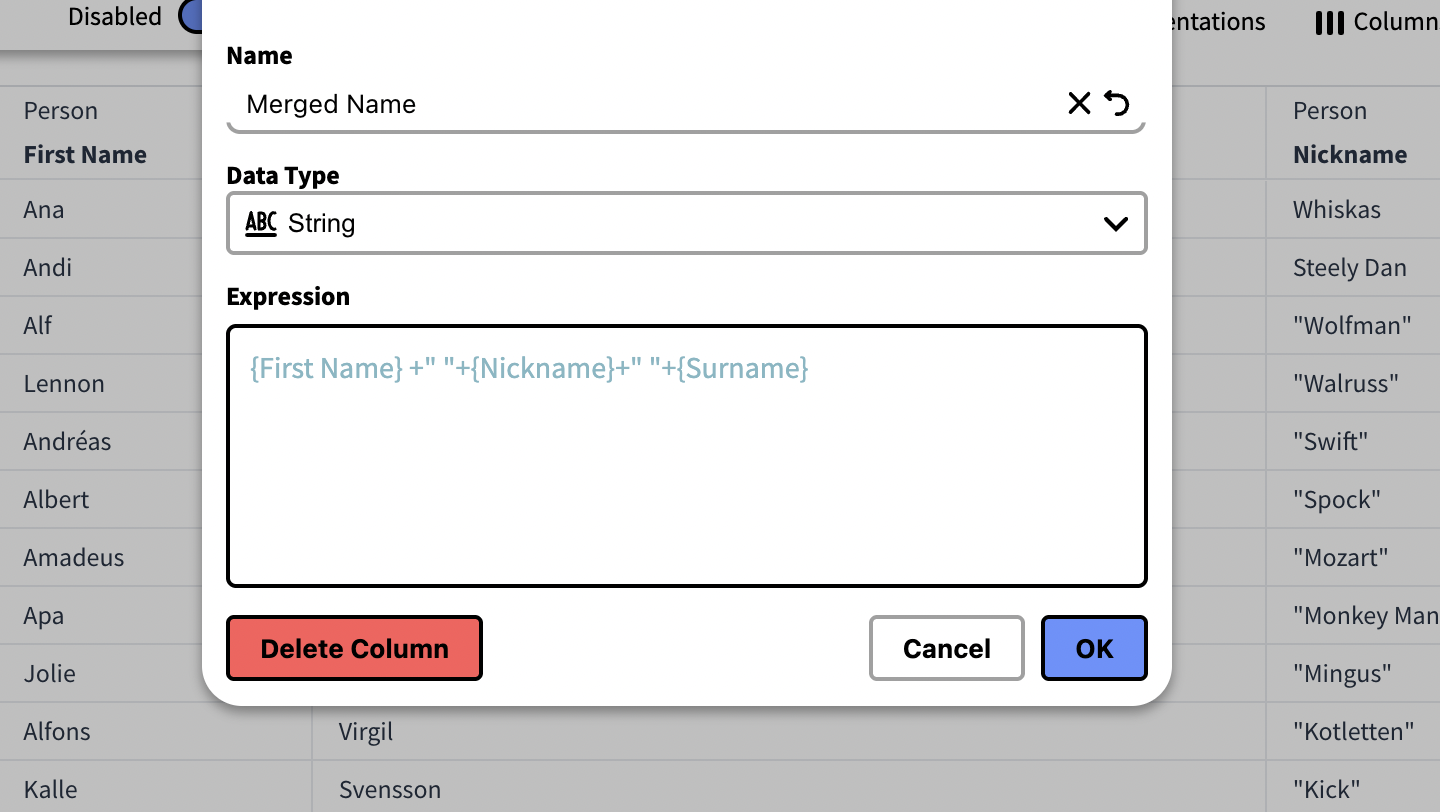Click the Columns bars icon
This screenshot has width=1440, height=812.
pos(1329,22)
